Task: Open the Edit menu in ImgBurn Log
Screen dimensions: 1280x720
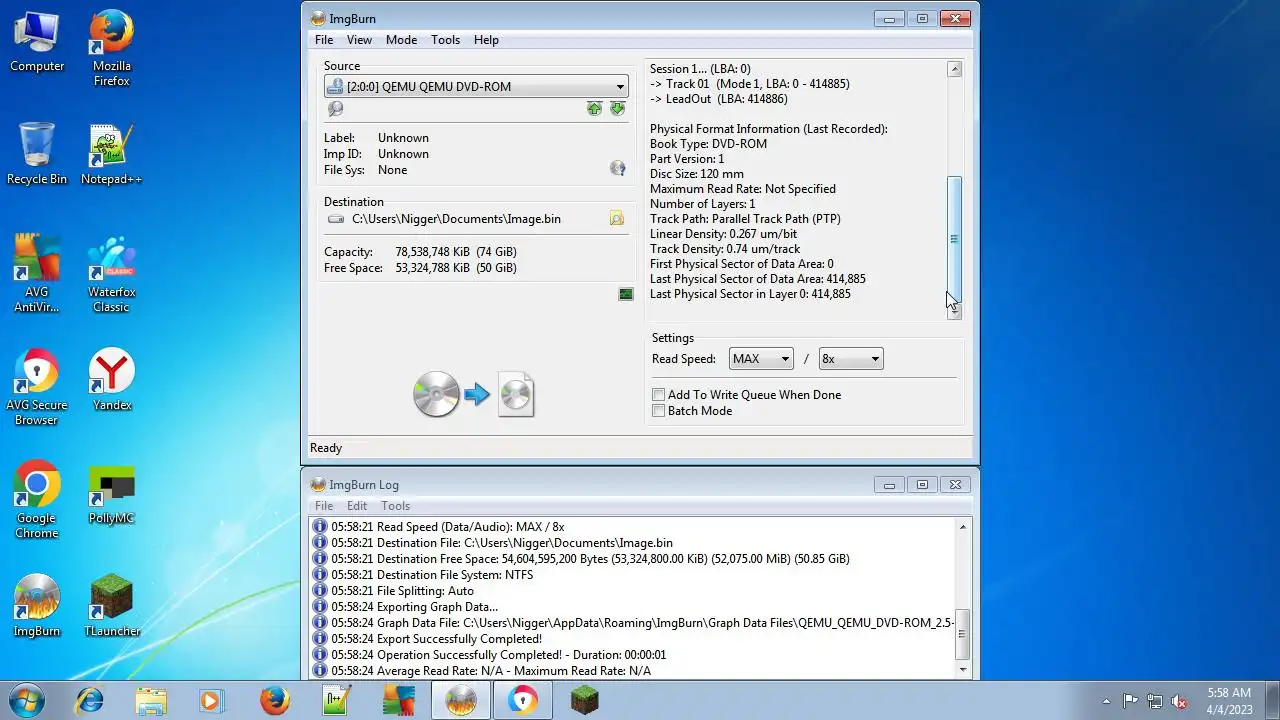Action: (x=357, y=506)
